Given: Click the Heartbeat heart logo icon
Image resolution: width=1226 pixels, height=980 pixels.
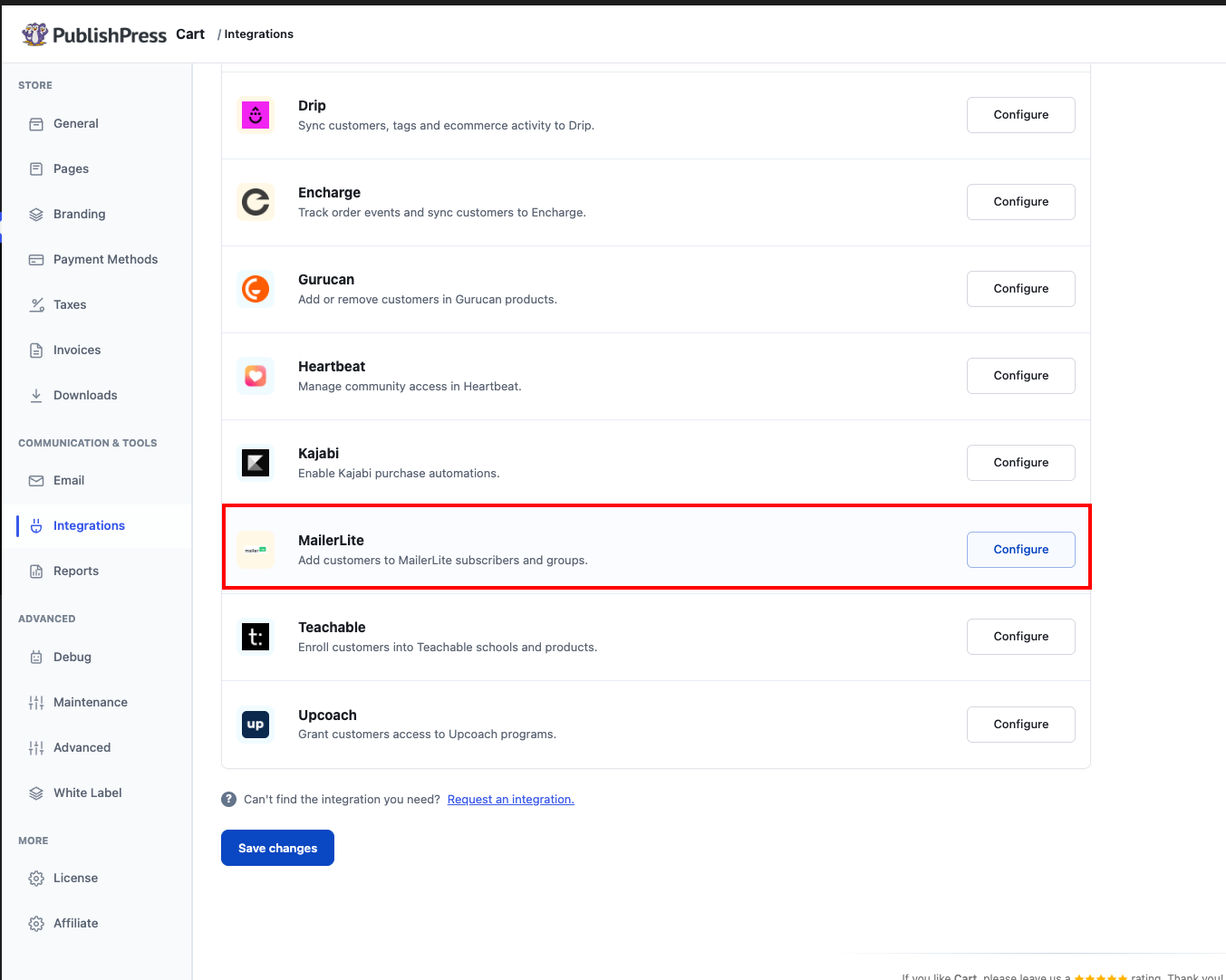Looking at the screenshot, I should [x=256, y=376].
